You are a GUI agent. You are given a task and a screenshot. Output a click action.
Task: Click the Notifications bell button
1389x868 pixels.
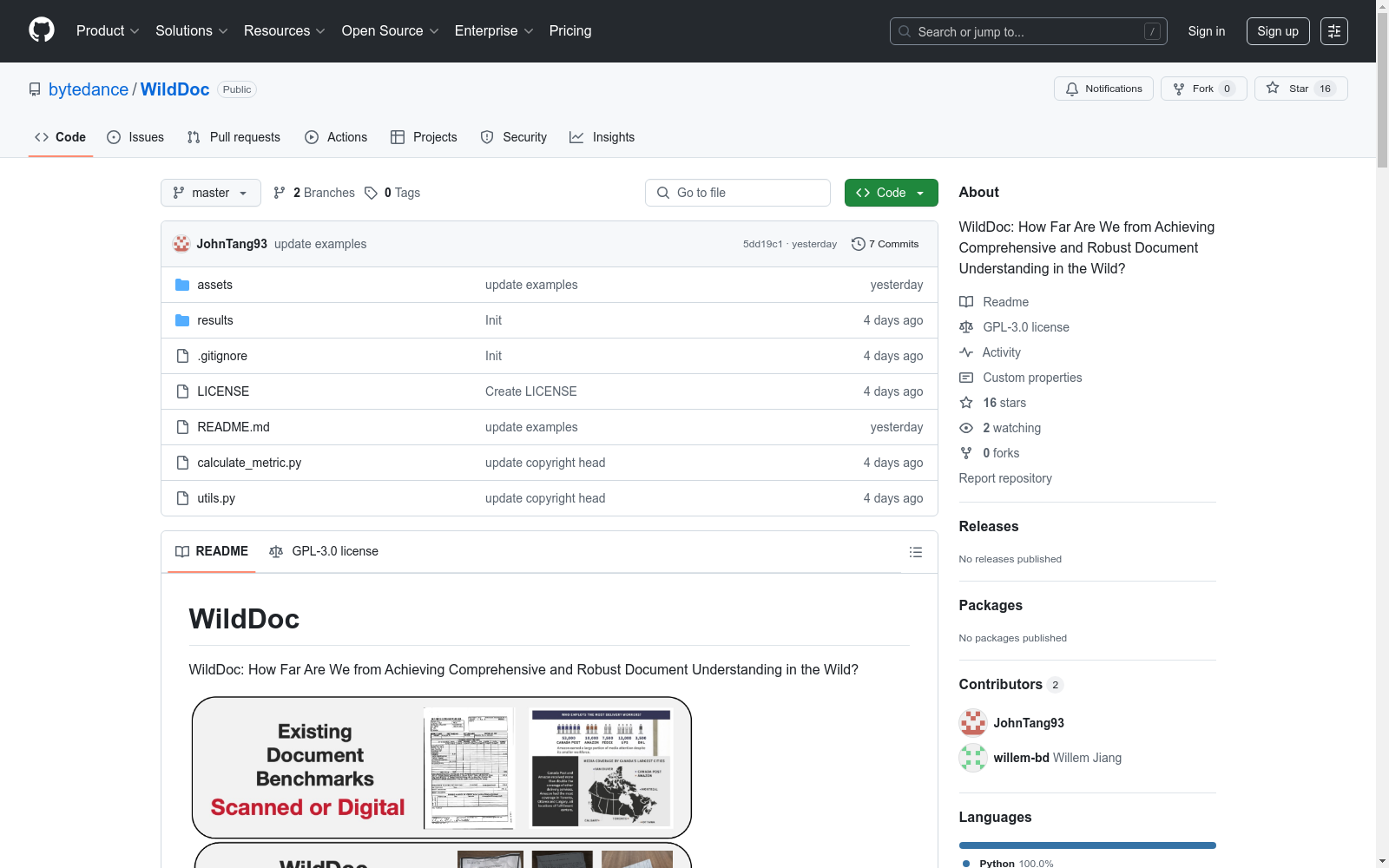click(1103, 89)
